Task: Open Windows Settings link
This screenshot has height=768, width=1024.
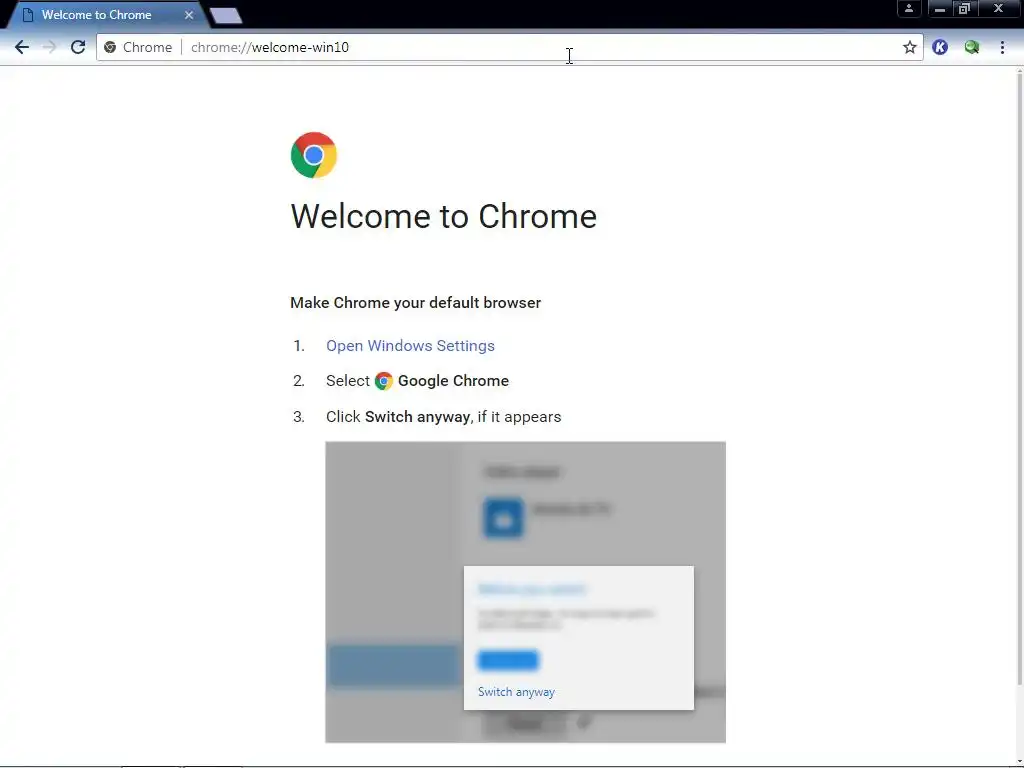Action: 410,345
